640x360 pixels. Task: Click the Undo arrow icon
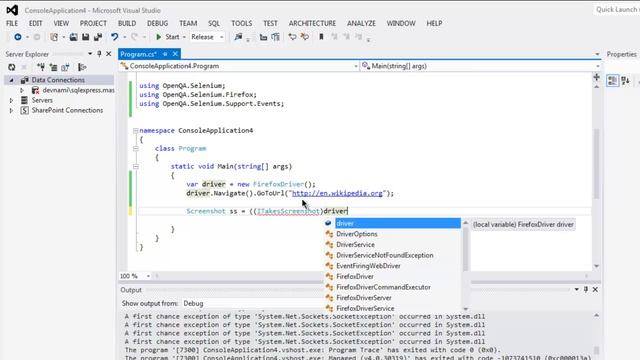coord(115,37)
